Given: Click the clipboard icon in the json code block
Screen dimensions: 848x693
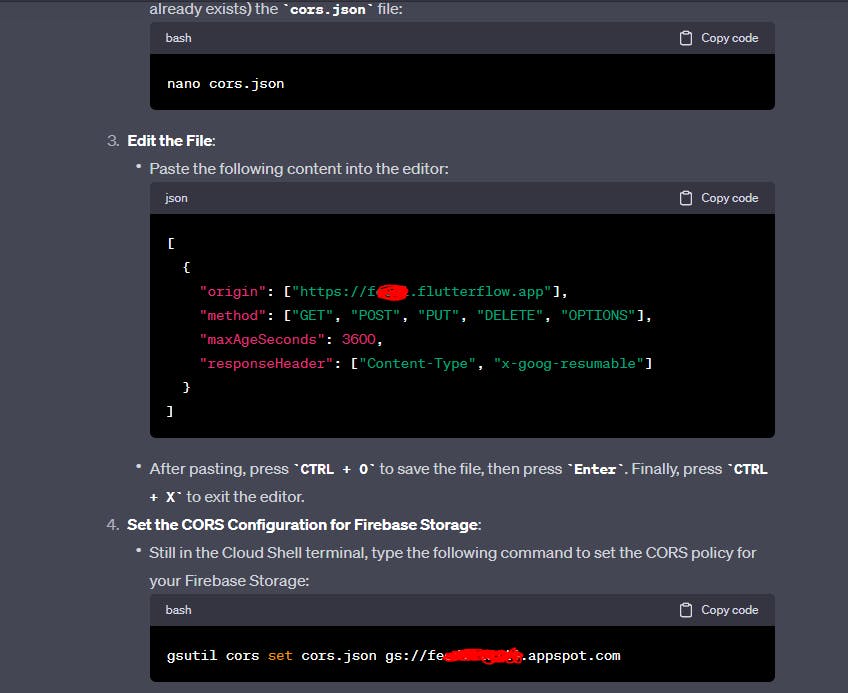Looking at the screenshot, I should pyautogui.click(x=686, y=198).
